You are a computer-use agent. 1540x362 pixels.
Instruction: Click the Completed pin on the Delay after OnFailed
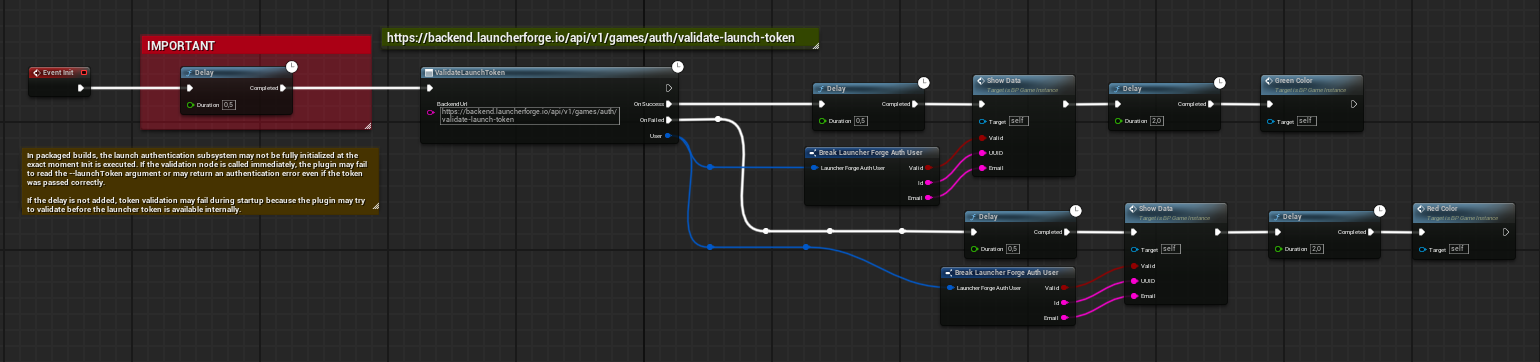click(1066, 231)
